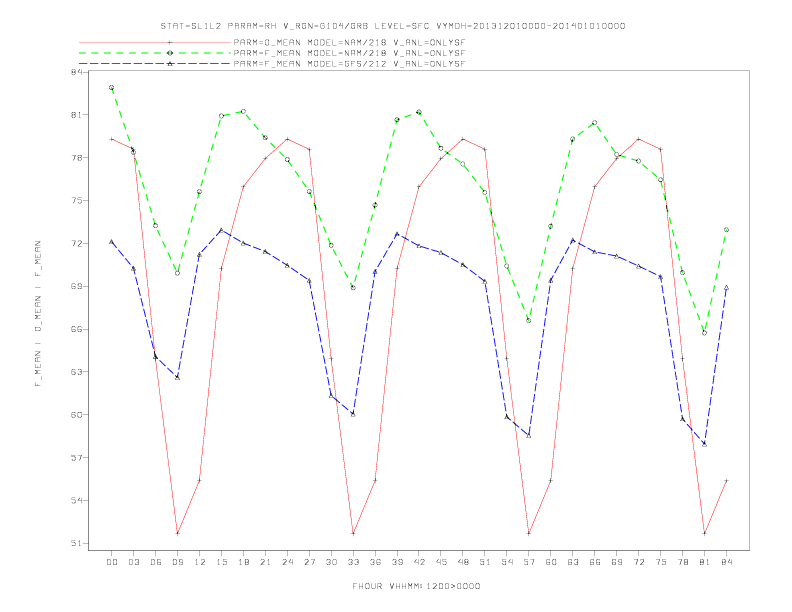Click x-axis hour label 36
792x612 pixels.
click(375, 562)
